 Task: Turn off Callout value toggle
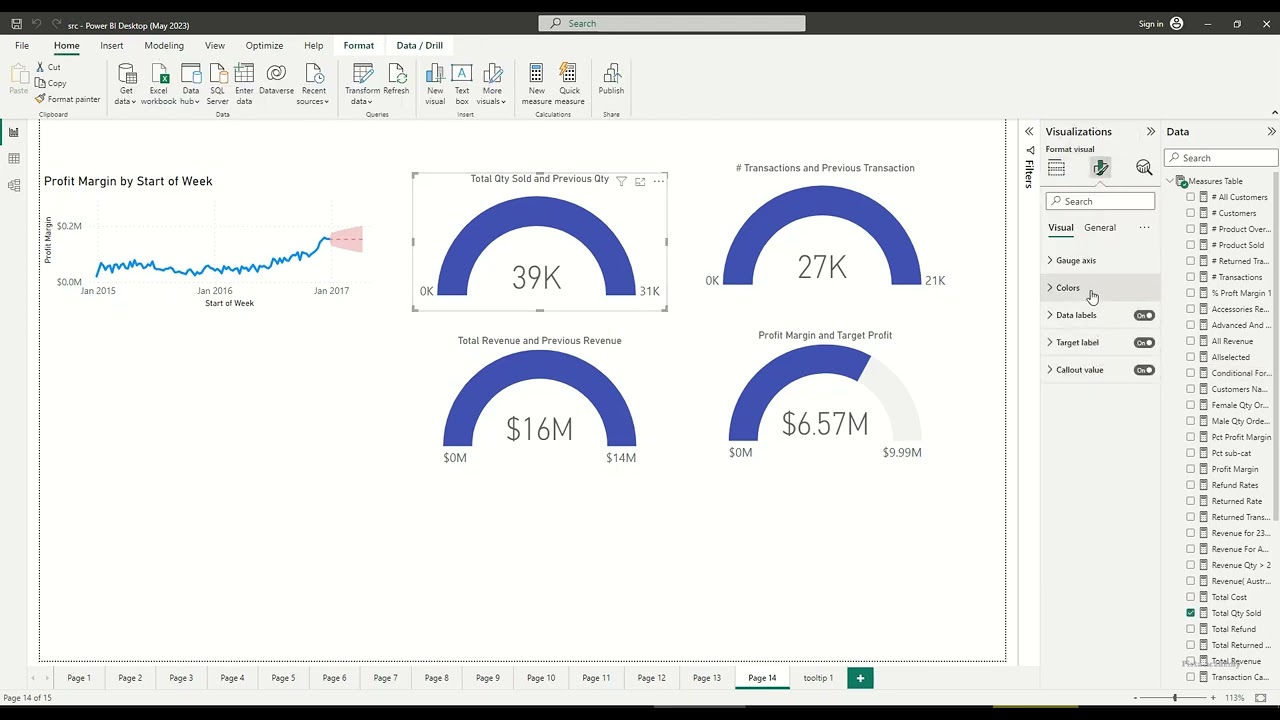tap(1144, 370)
